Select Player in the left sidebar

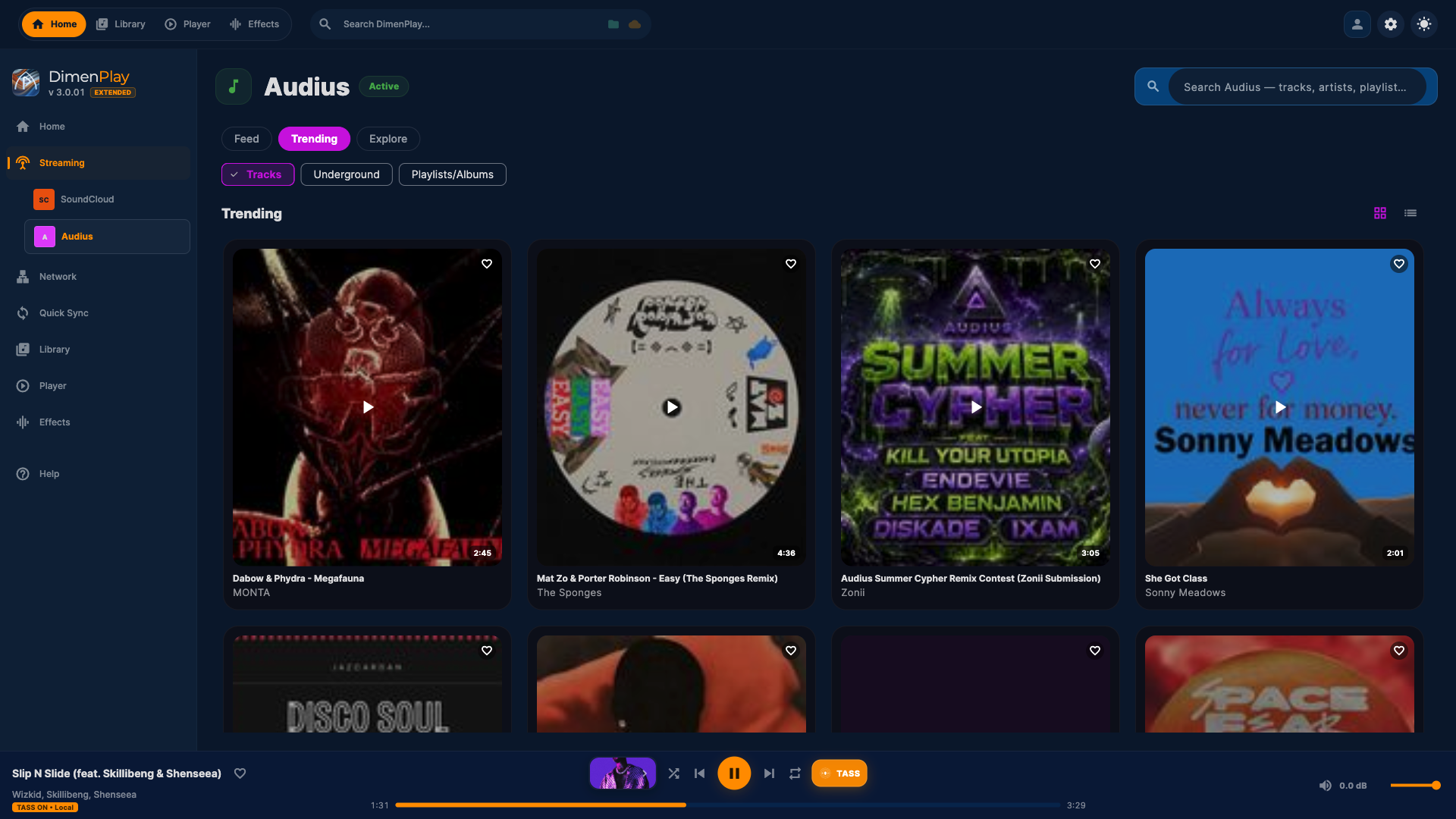tap(99, 386)
